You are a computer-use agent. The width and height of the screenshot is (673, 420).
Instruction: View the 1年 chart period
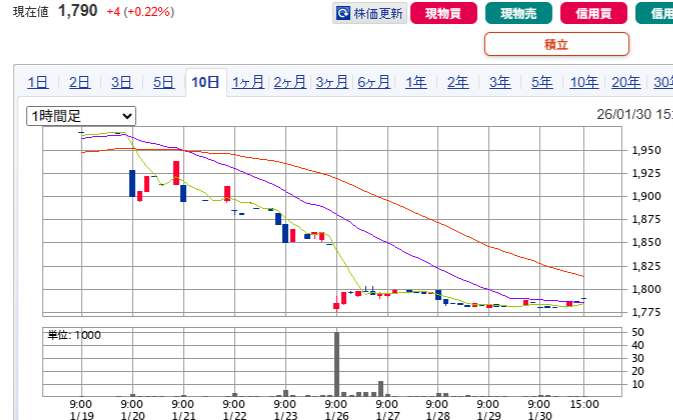click(x=416, y=83)
